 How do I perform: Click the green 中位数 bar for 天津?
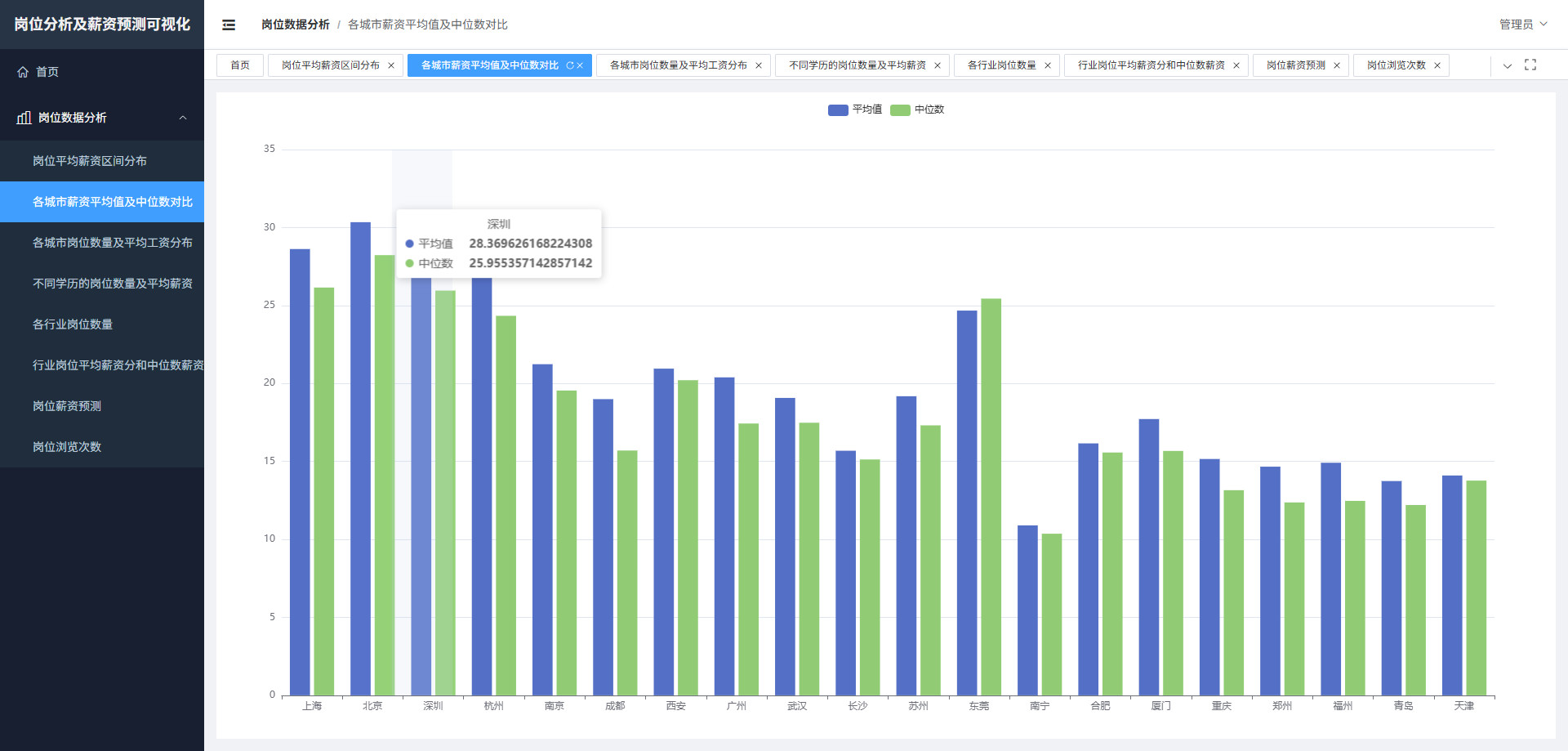[1477, 588]
